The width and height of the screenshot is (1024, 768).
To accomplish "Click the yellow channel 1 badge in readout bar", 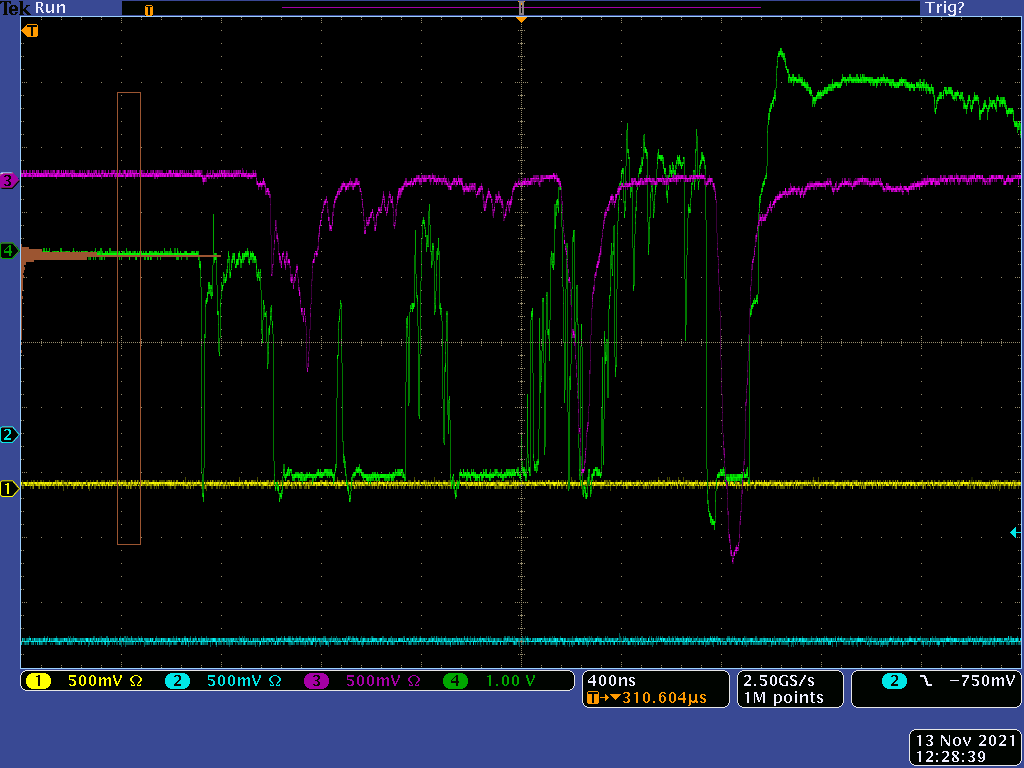I will point(38,681).
